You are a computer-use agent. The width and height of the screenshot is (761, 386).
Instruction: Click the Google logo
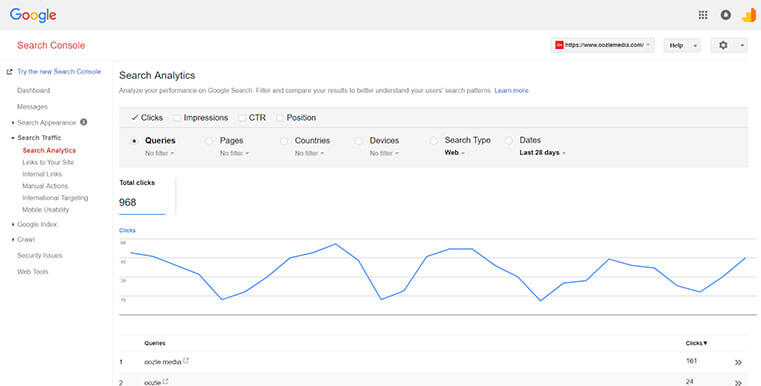(x=33, y=15)
